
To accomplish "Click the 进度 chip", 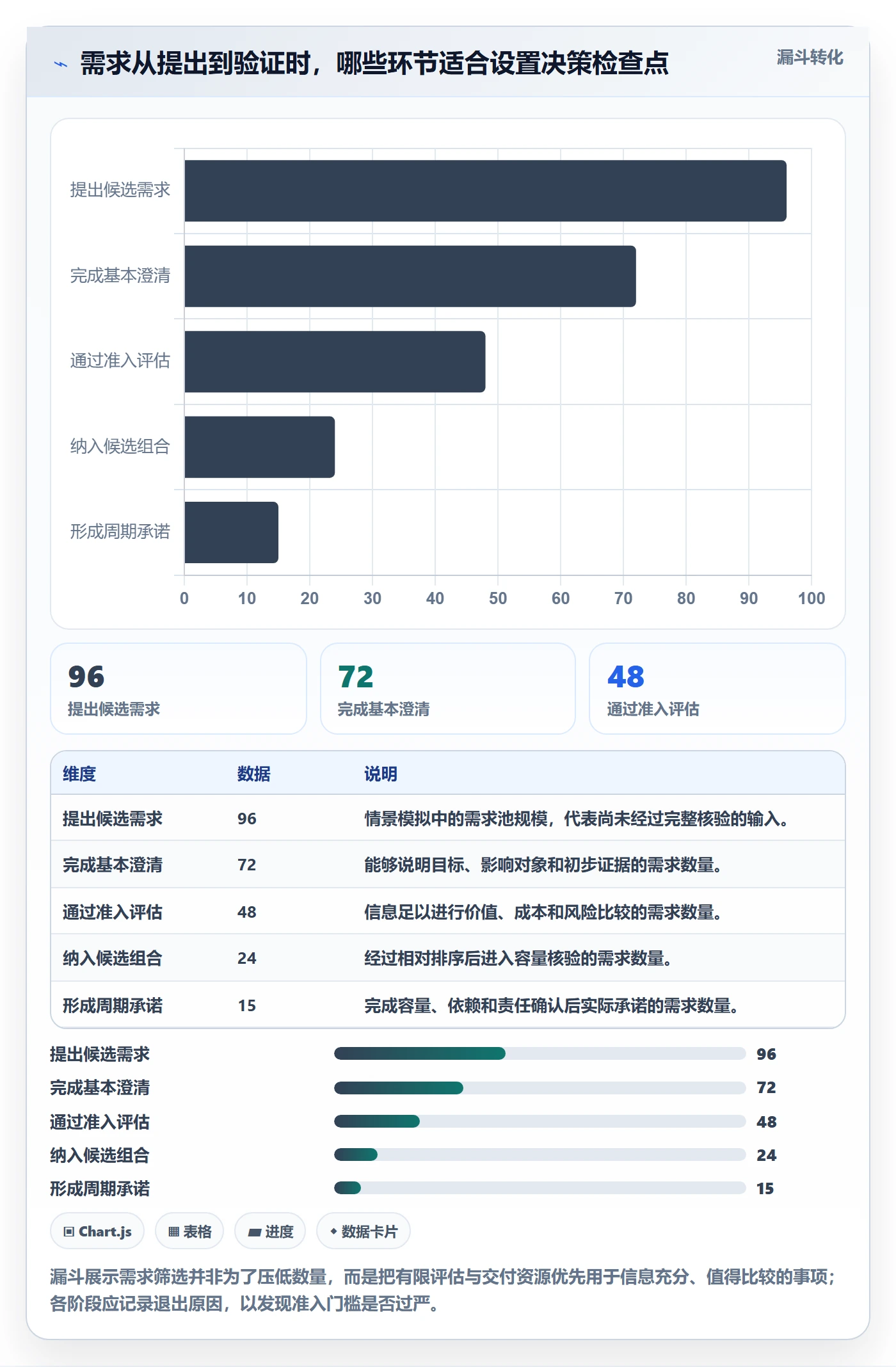I will (270, 1231).
